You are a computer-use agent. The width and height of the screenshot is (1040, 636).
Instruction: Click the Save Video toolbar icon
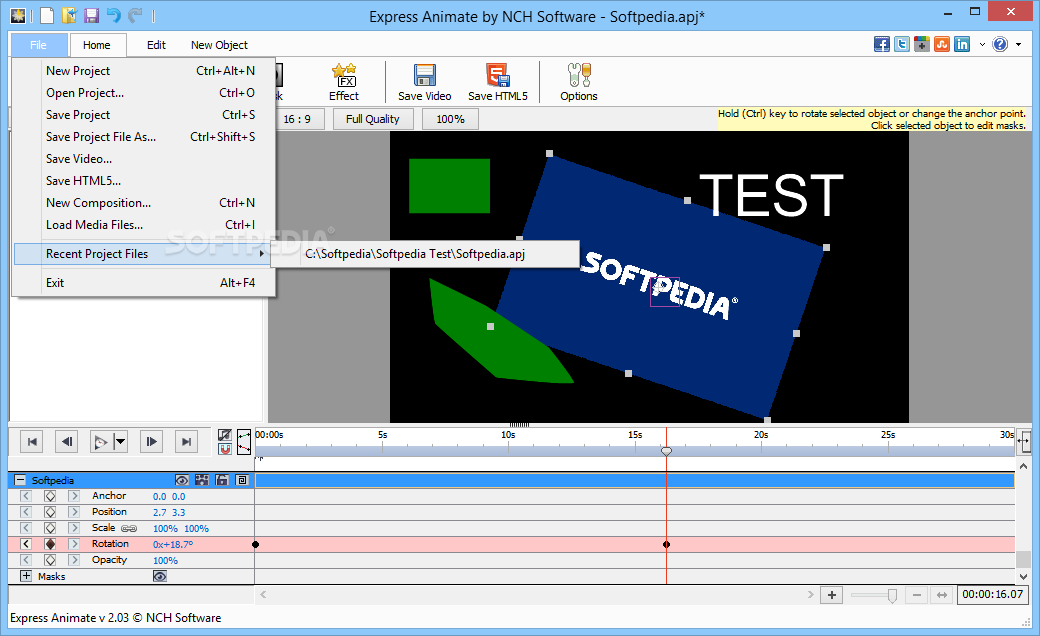pos(424,82)
